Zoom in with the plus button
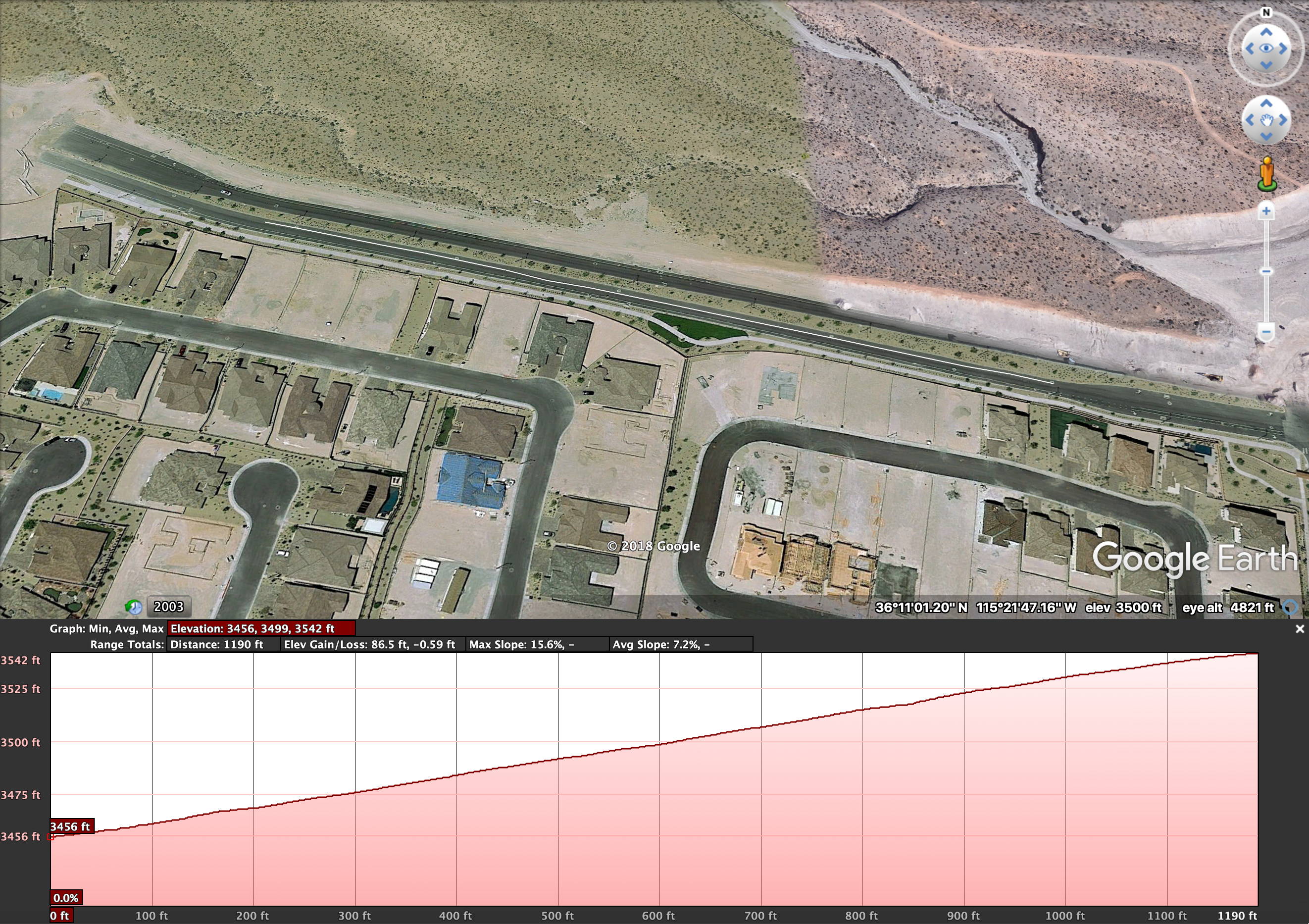1309x924 pixels. (x=1266, y=211)
